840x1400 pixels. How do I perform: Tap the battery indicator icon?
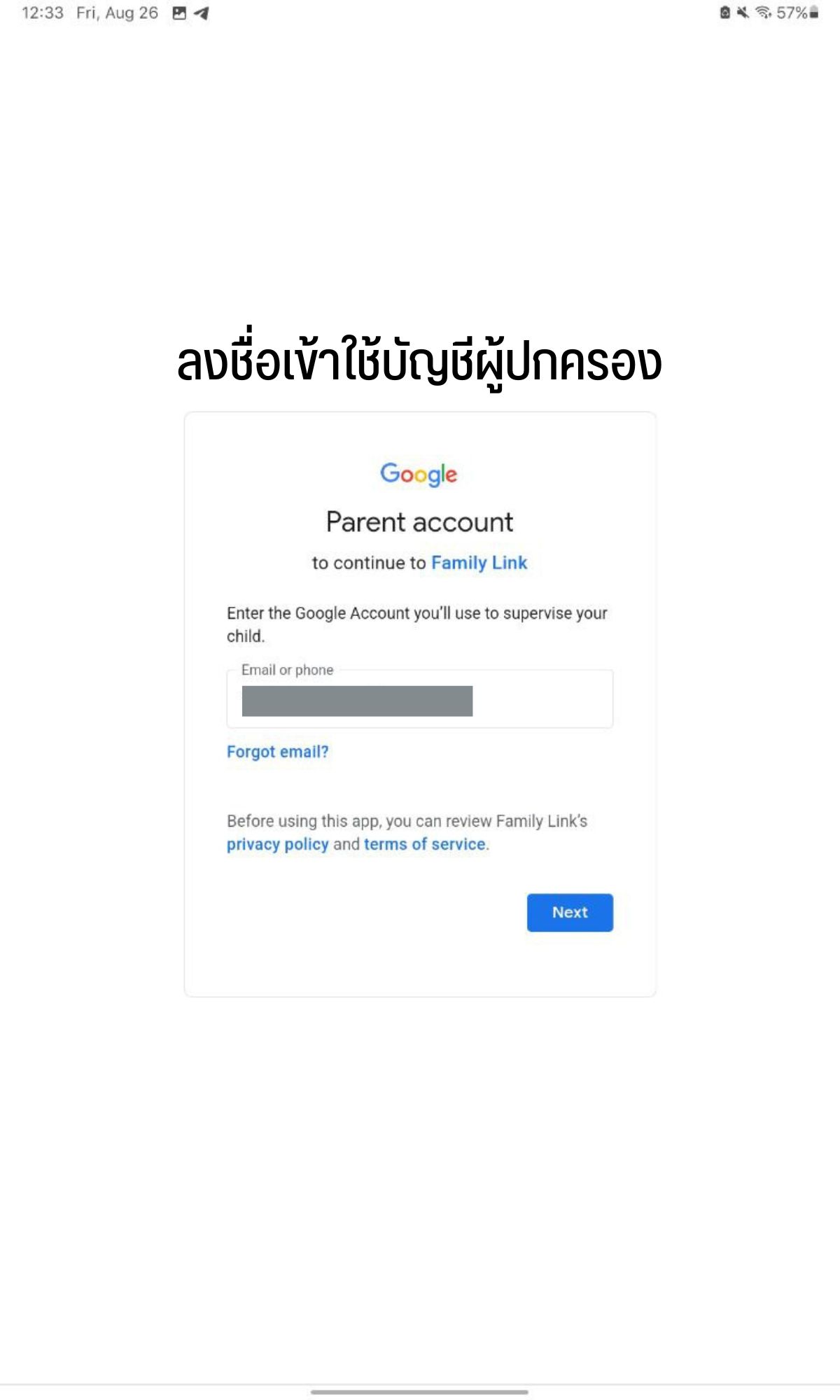[814, 13]
